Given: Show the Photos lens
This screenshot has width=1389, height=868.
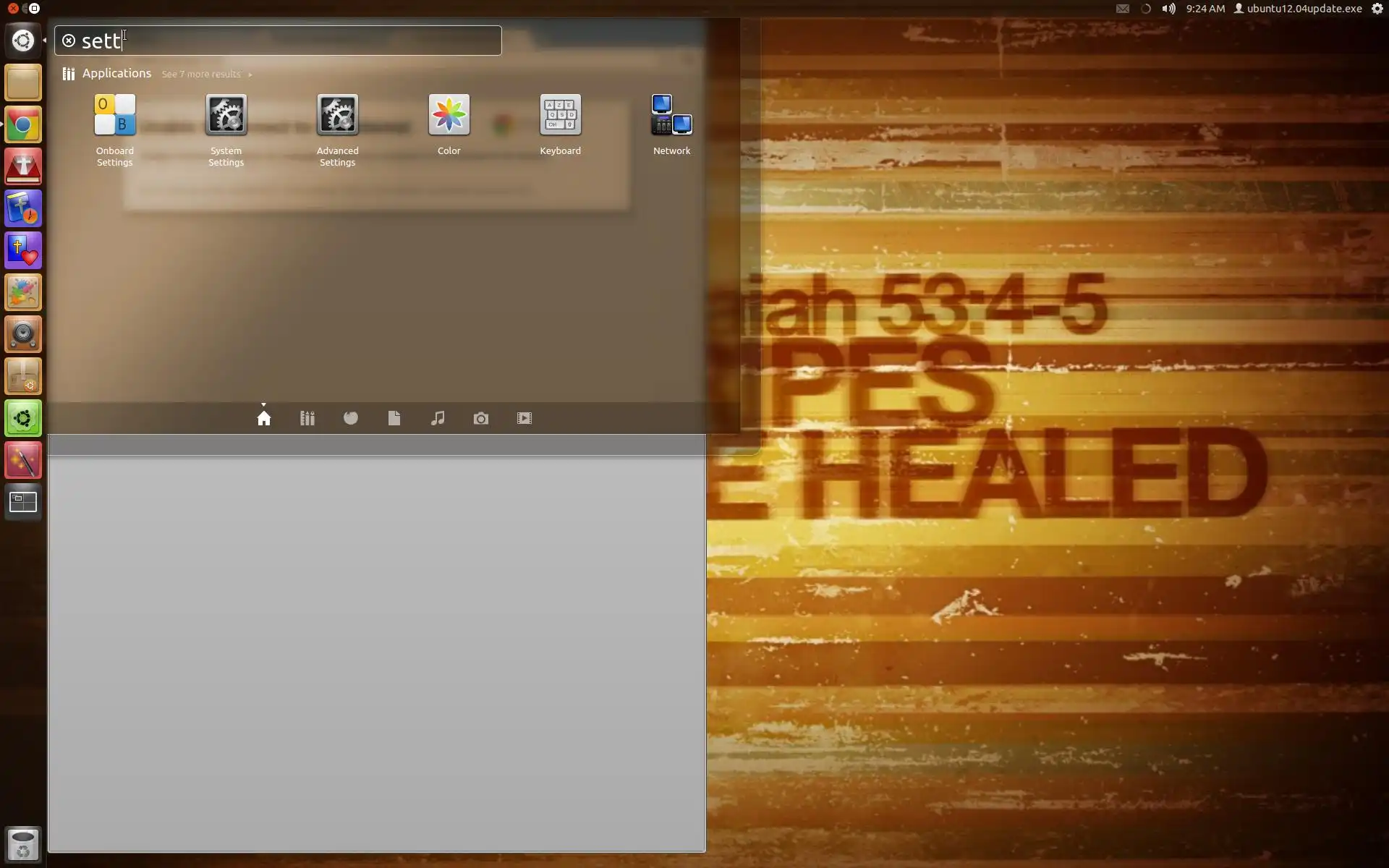Looking at the screenshot, I should [481, 418].
